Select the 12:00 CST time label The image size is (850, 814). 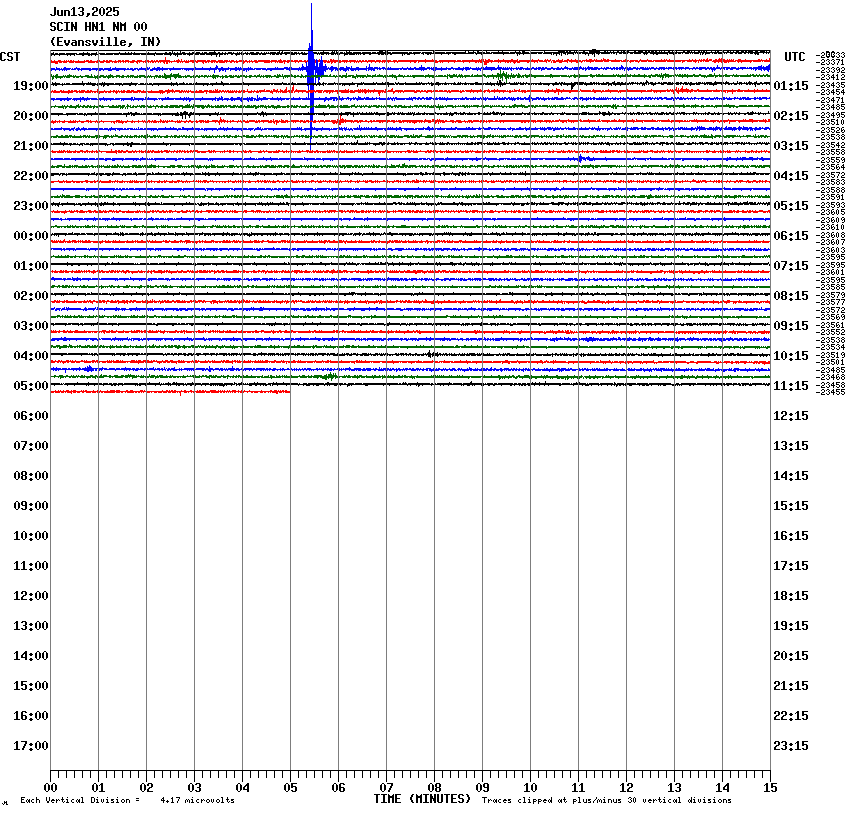(31, 596)
